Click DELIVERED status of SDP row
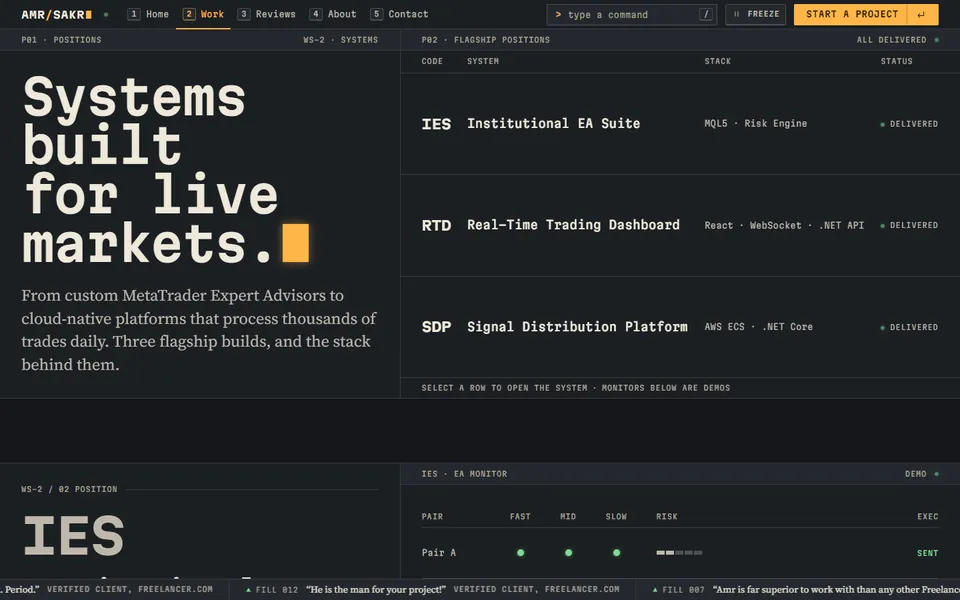Image resolution: width=960 pixels, height=600 pixels. pyautogui.click(x=909, y=328)
